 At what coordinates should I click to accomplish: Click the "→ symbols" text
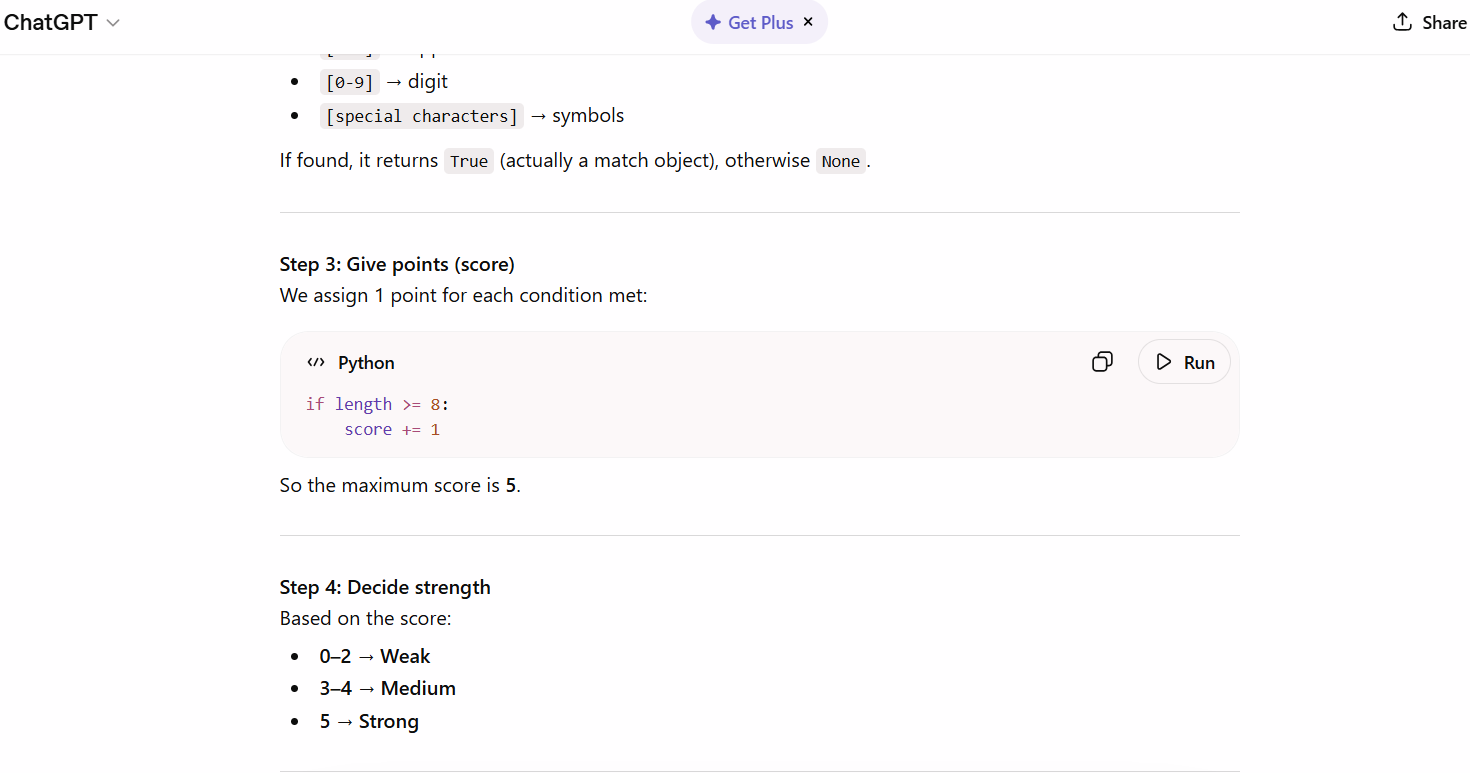click(577, 116)
